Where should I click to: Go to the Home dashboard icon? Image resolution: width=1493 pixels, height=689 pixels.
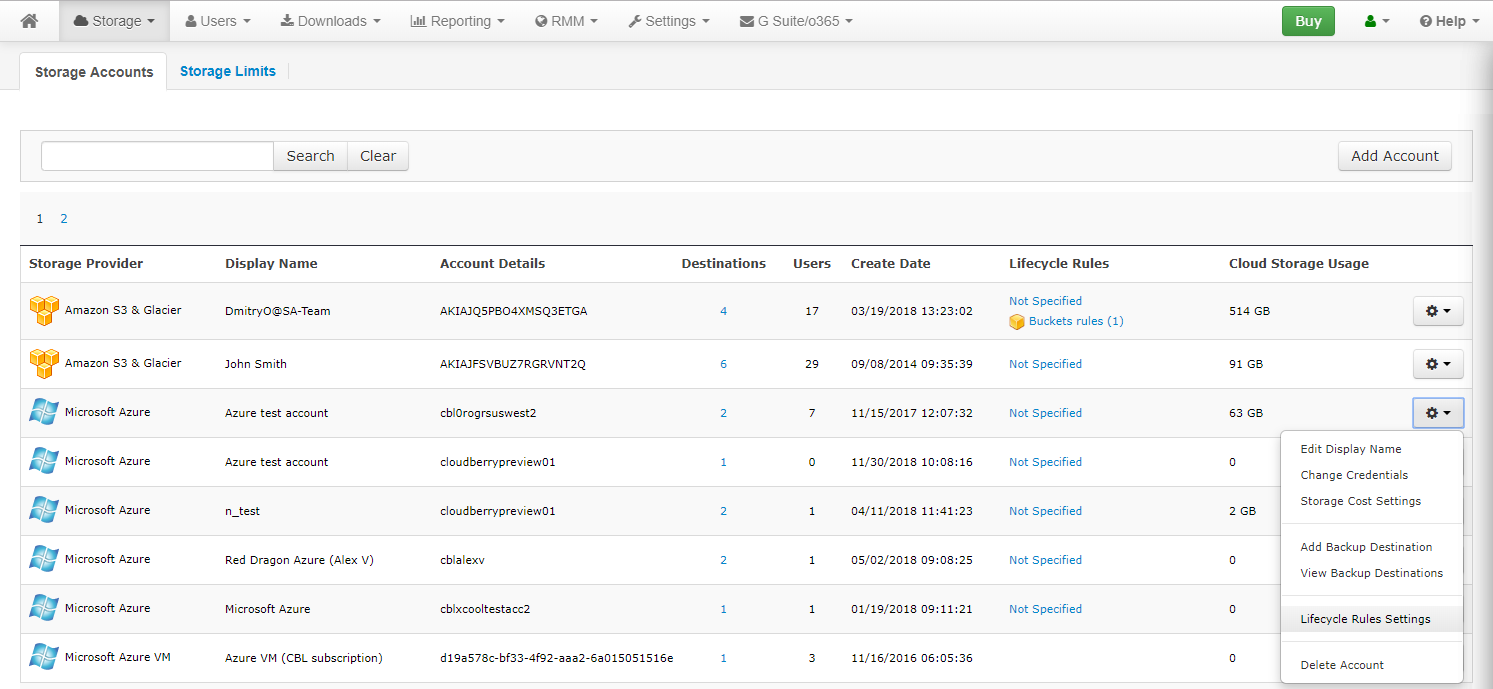29,21
